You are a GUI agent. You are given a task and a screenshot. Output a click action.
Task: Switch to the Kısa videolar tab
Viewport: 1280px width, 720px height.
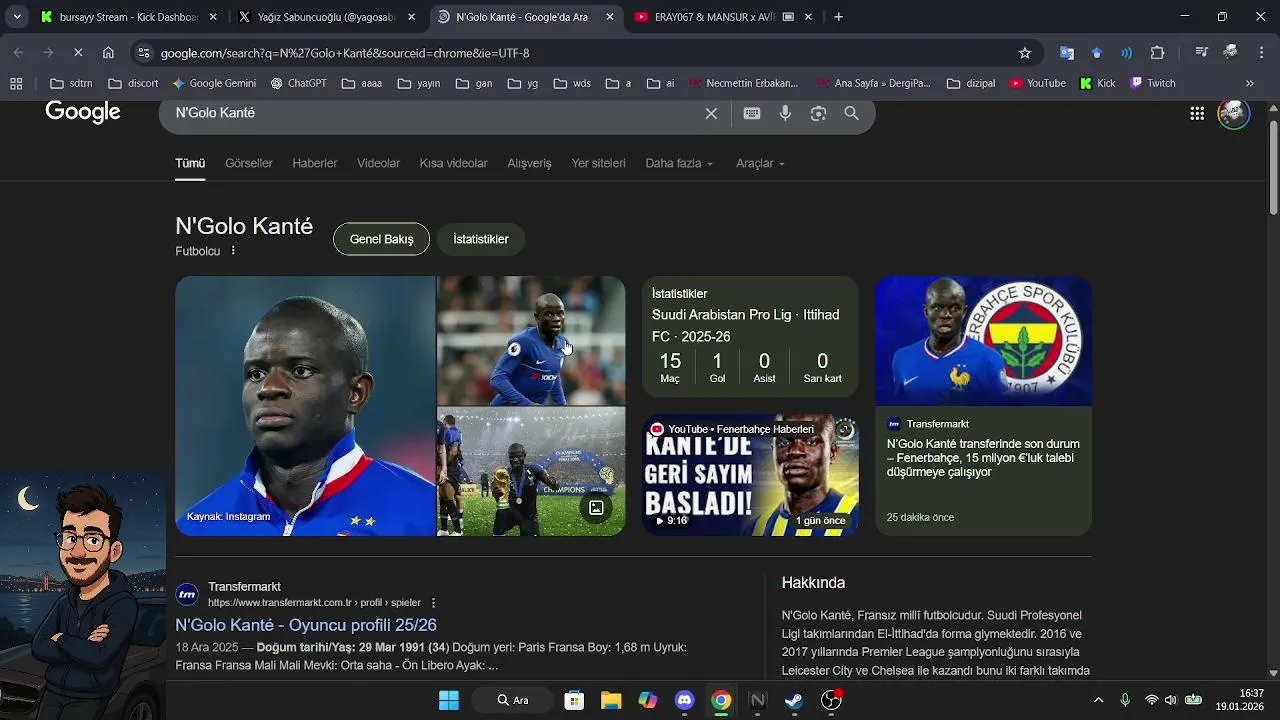453,163
